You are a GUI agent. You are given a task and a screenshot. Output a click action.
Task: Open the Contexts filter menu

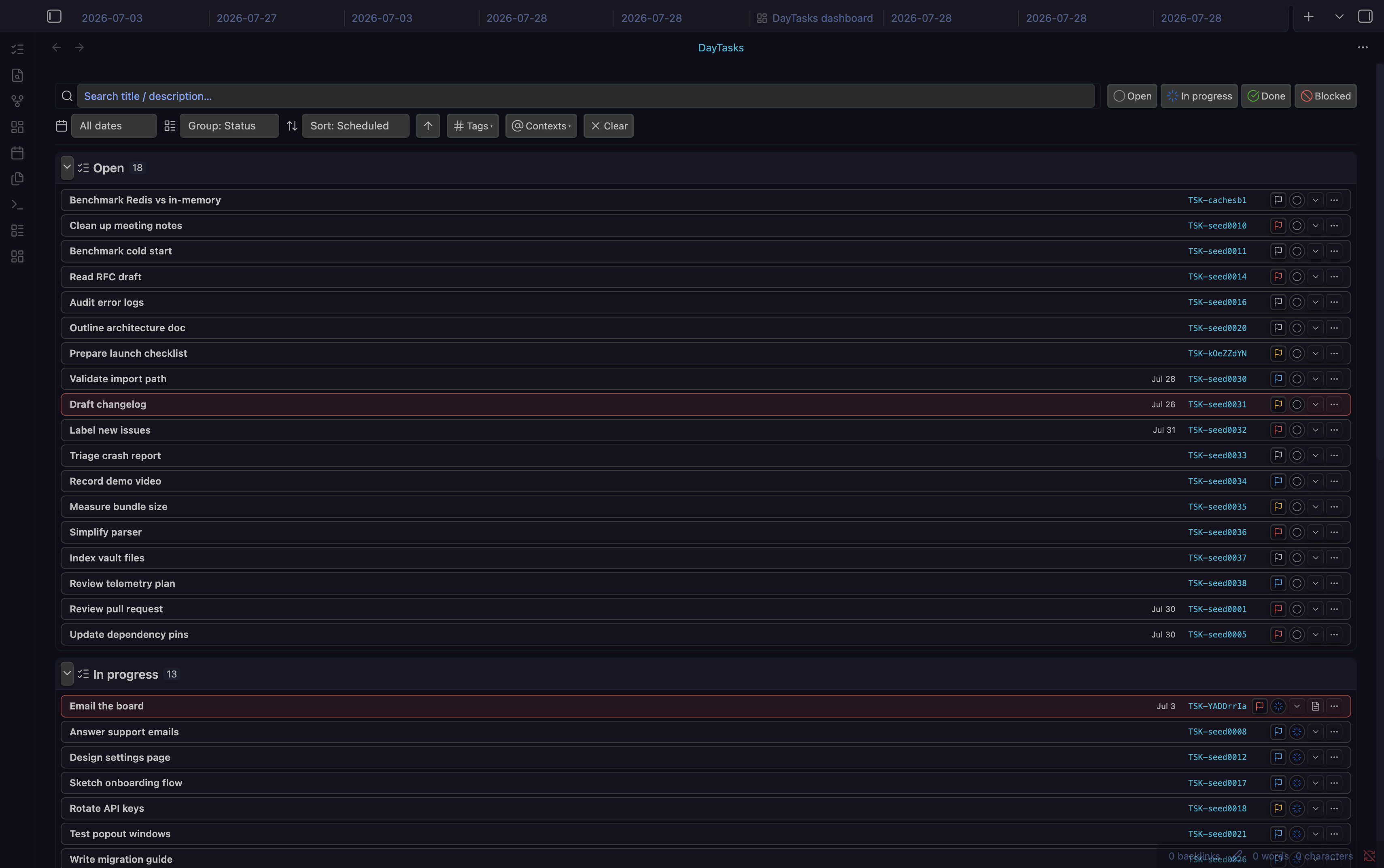[541, 126]
